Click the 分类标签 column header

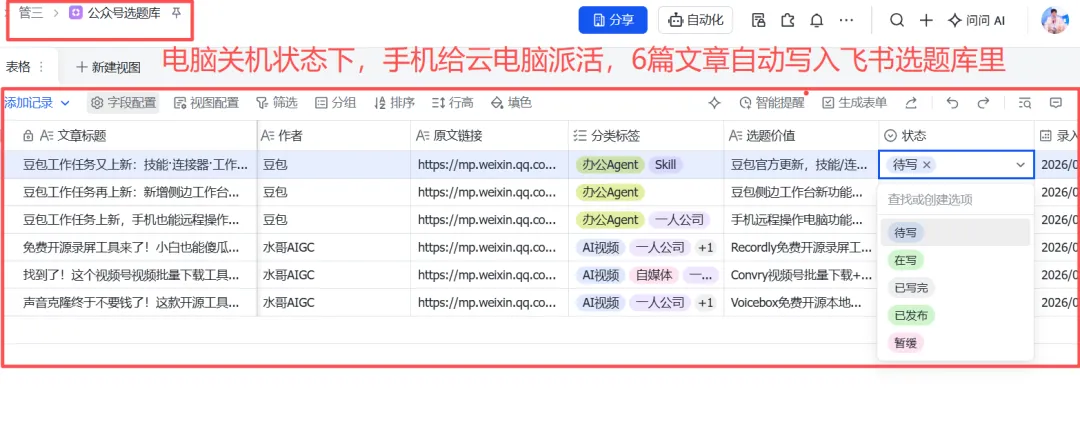pyautogui.click(x=646, y=136)
